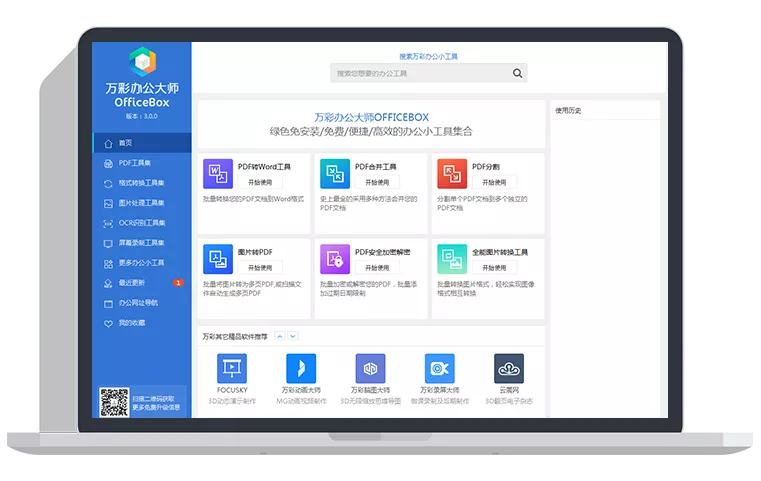Screen dimensions: 761x481
Task: Open the 万彩动画大师 app icon
Action: point(301,368)
